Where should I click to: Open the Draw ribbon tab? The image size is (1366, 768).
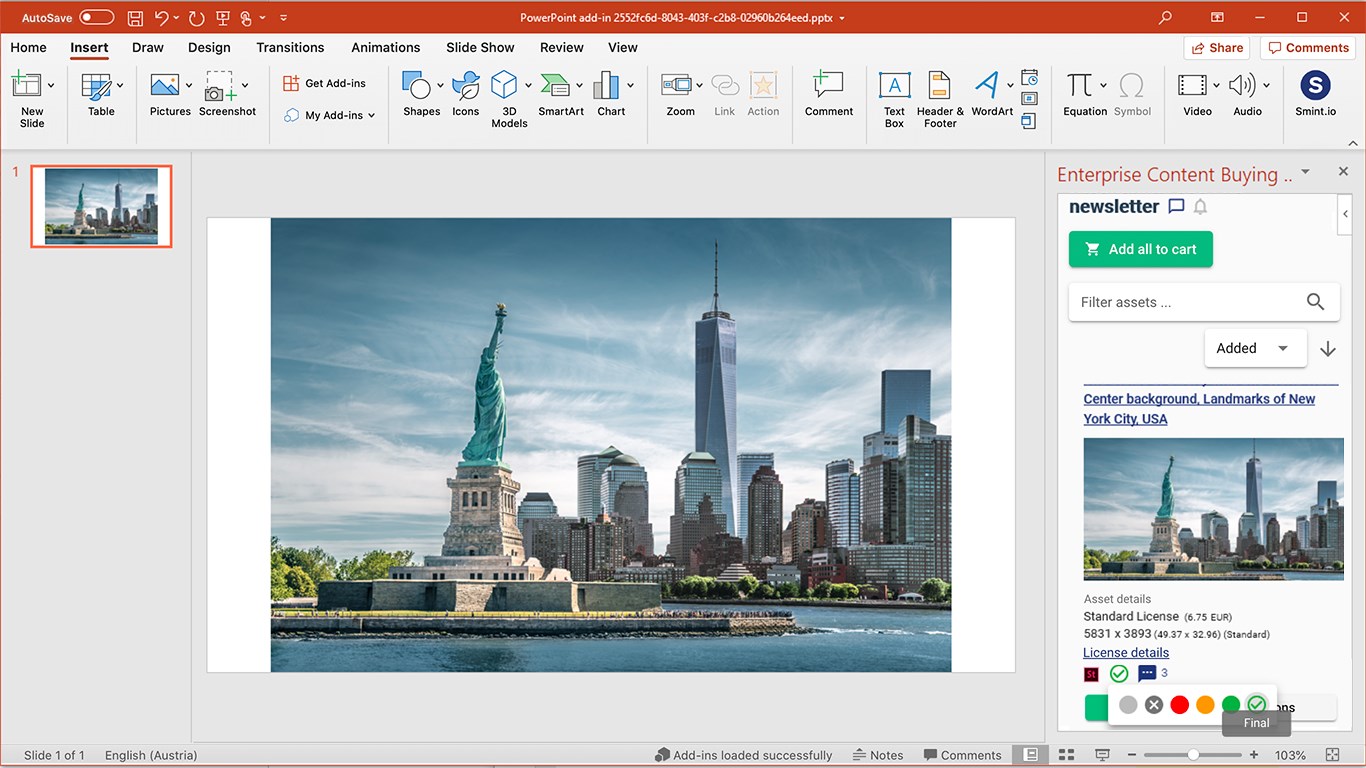pyautogui.click(x=148, y=47)
